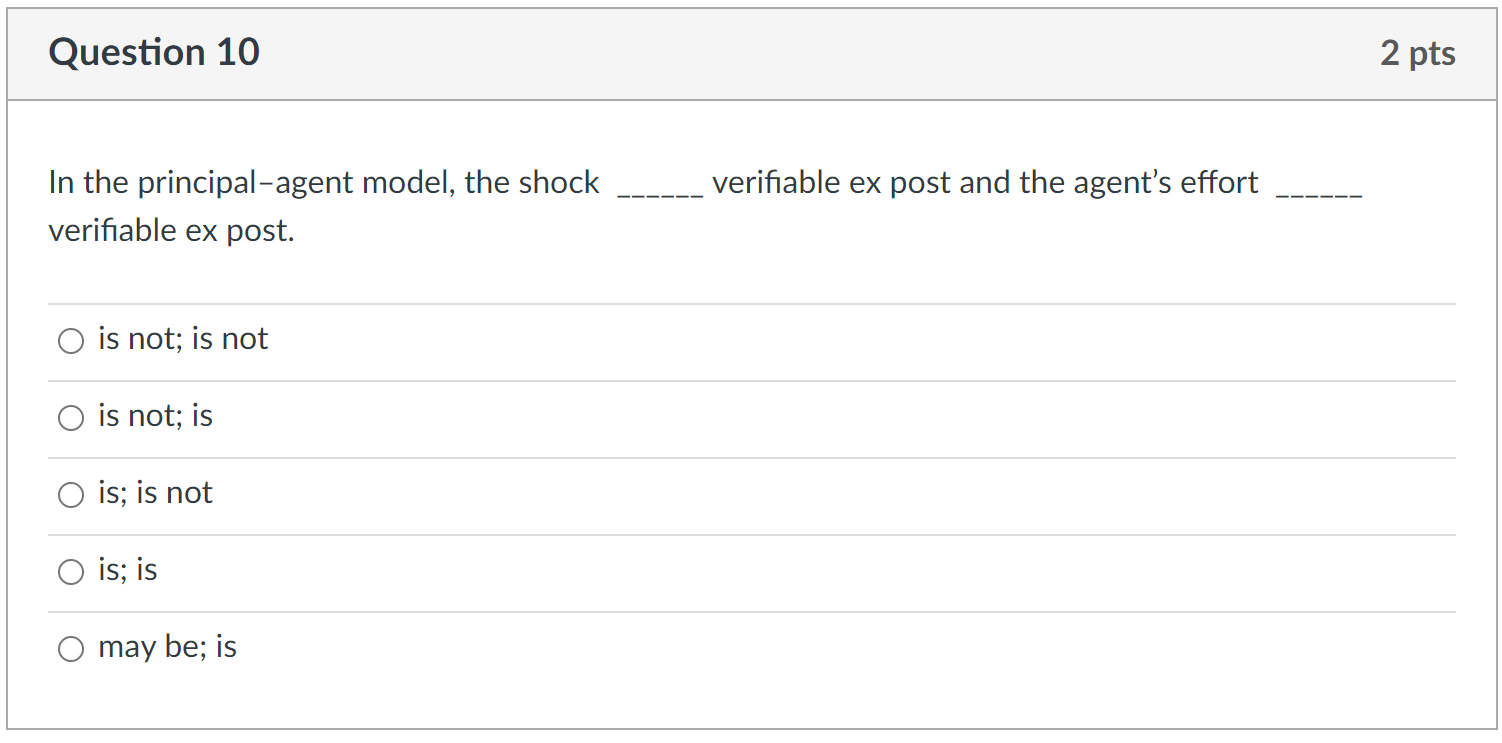Click the '2 pts' points label
The width and height of the screenshot is (1502, 743).
1418,54
